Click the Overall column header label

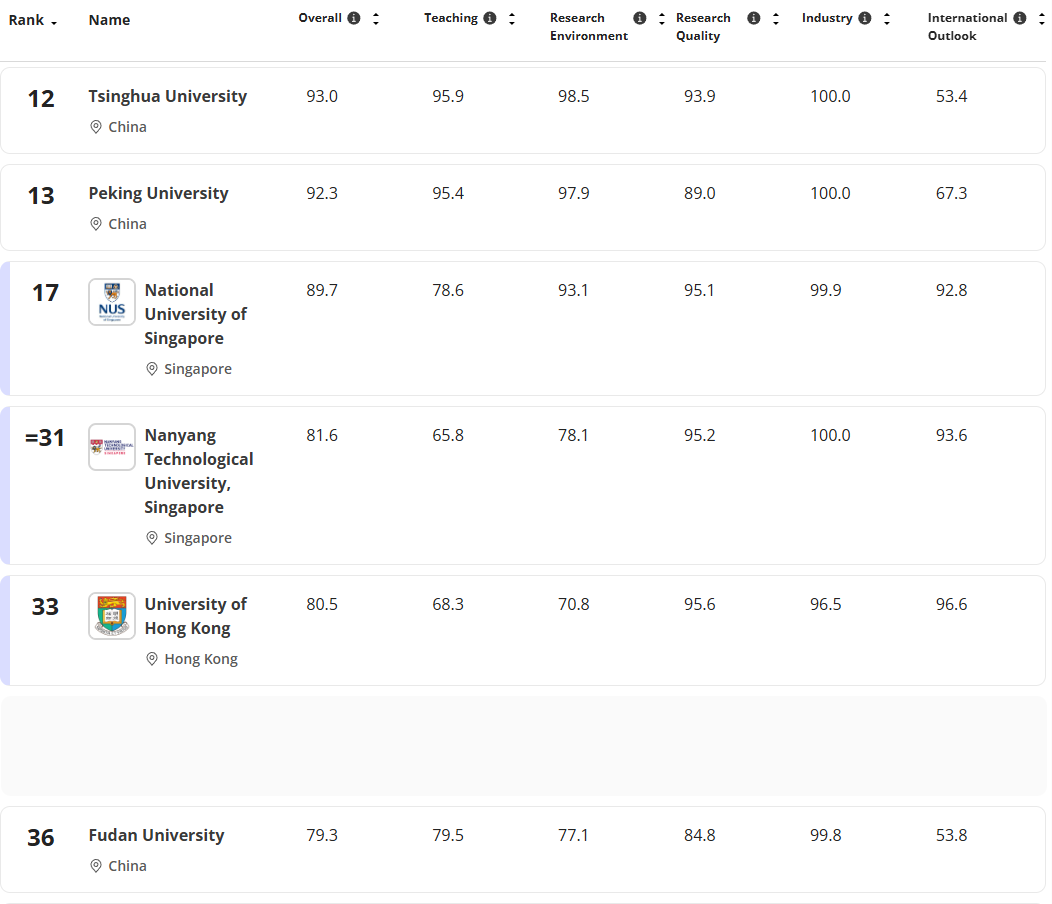click(320, 18)
